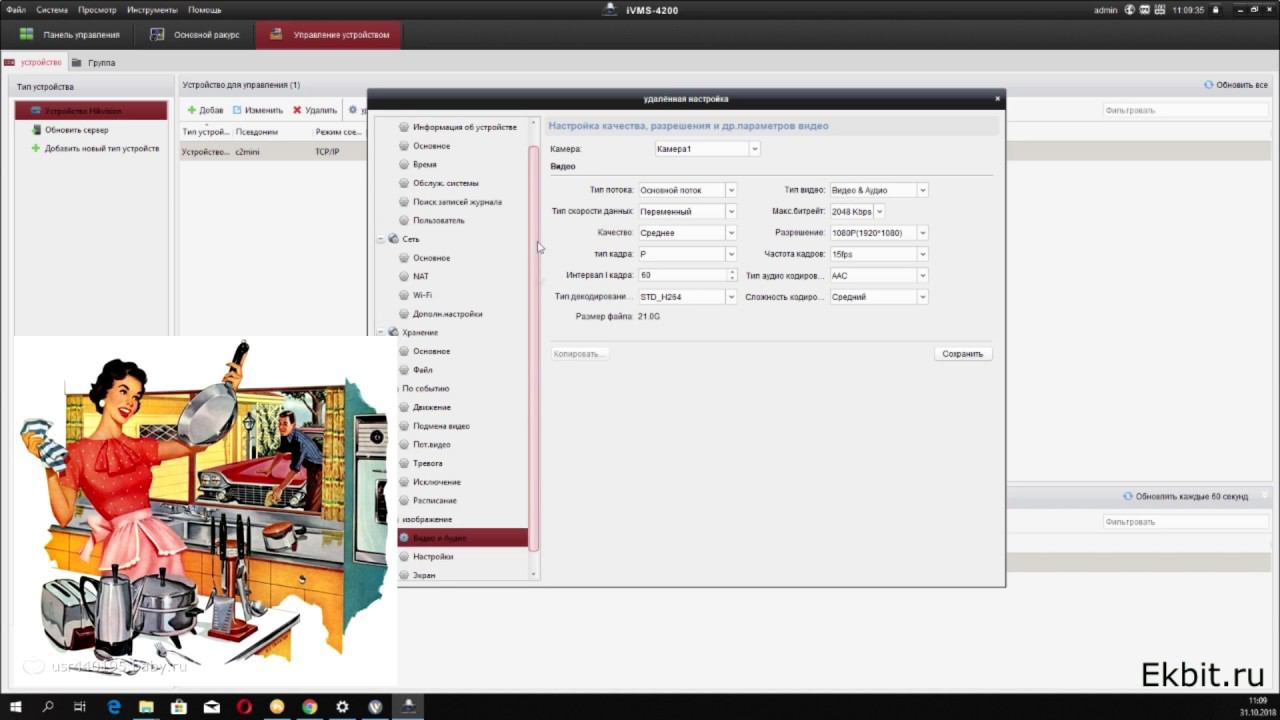Image resolution: width=1280 pixels, height=720 pixels.
Task: Open the Помощь menu
Action: (x=205, y=9)
